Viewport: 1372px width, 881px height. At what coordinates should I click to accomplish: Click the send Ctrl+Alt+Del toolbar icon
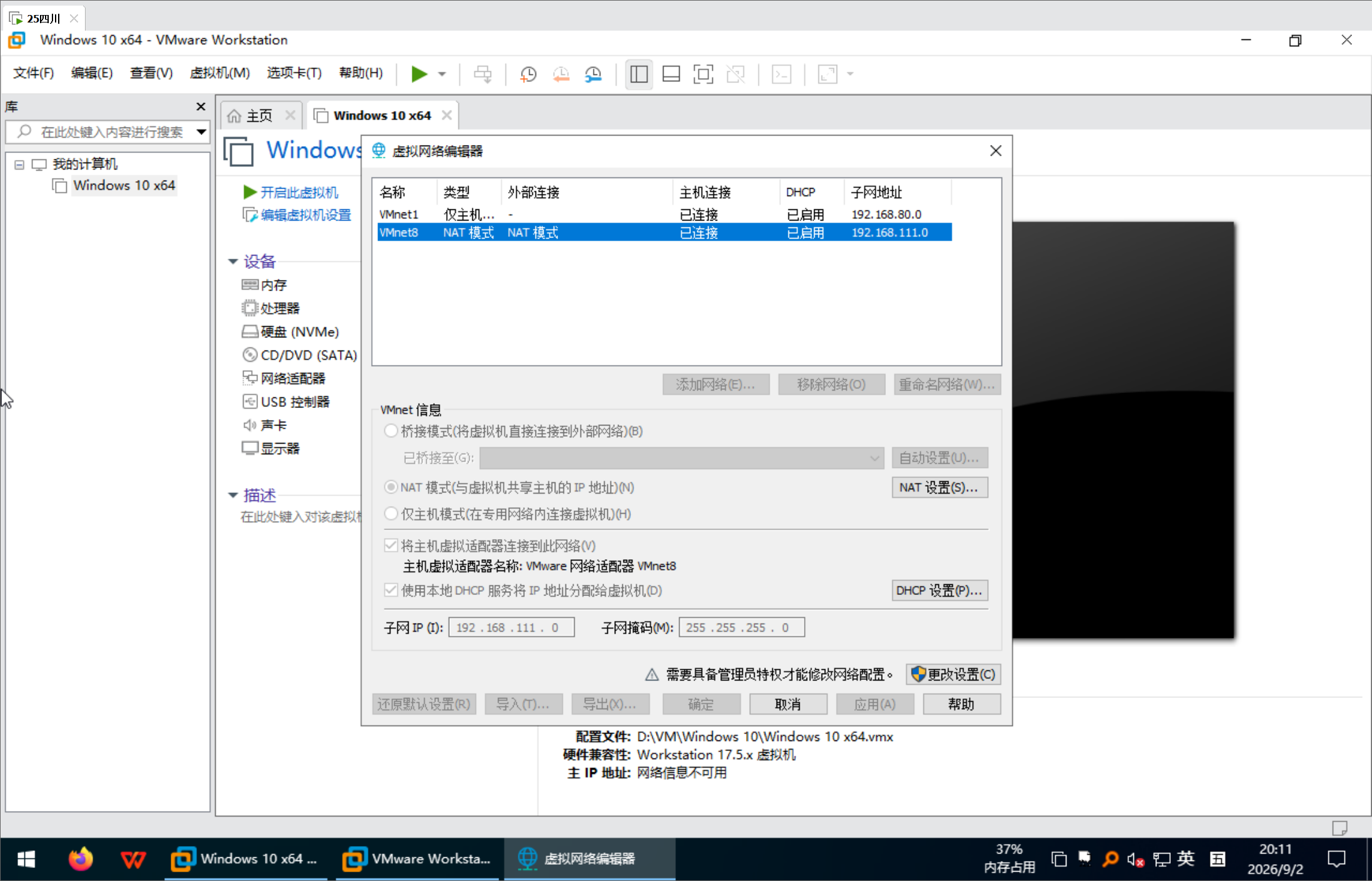(x=482, y=74)
